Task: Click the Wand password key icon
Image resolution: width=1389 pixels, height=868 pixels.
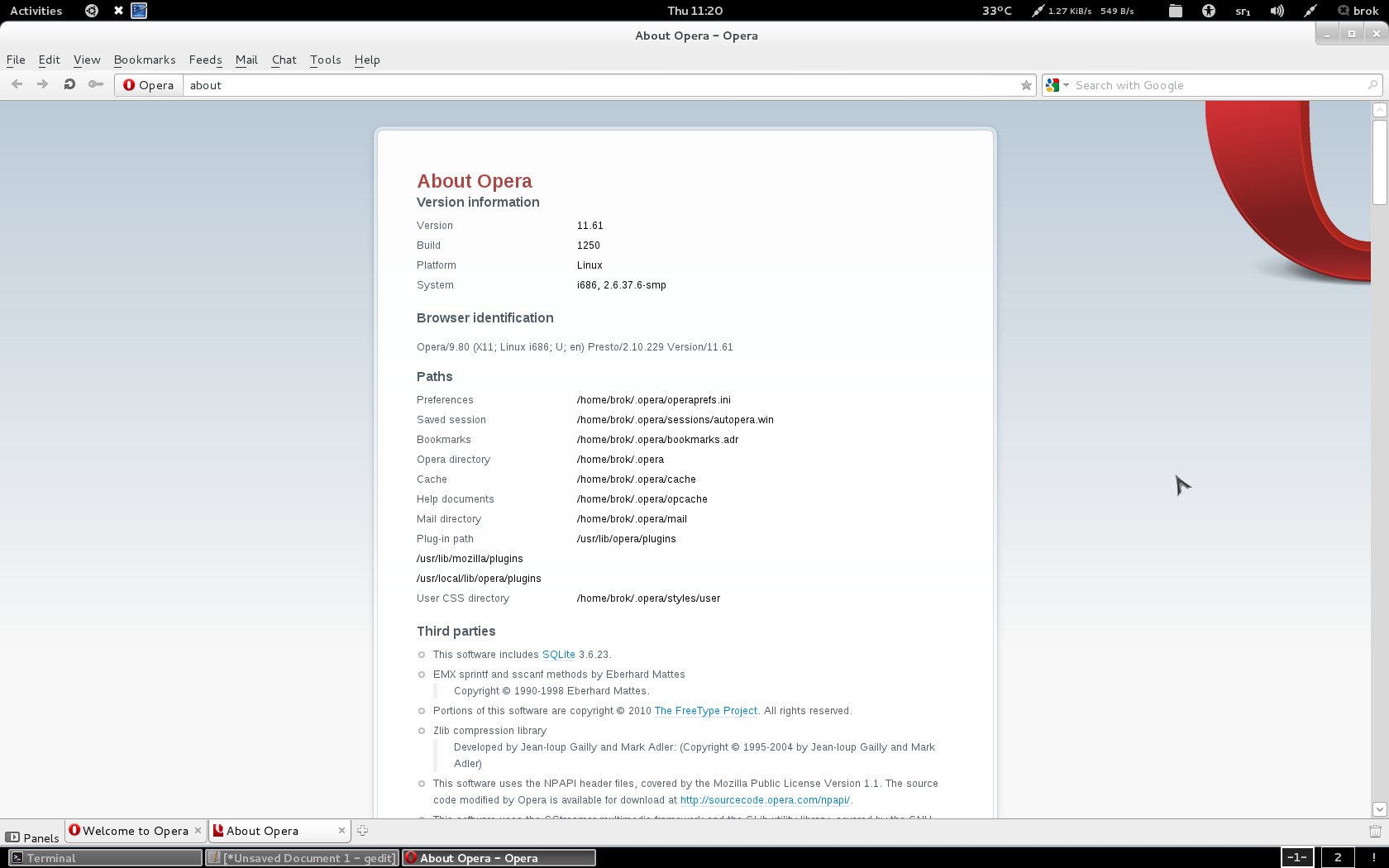Action: click(x=96, y=84)
